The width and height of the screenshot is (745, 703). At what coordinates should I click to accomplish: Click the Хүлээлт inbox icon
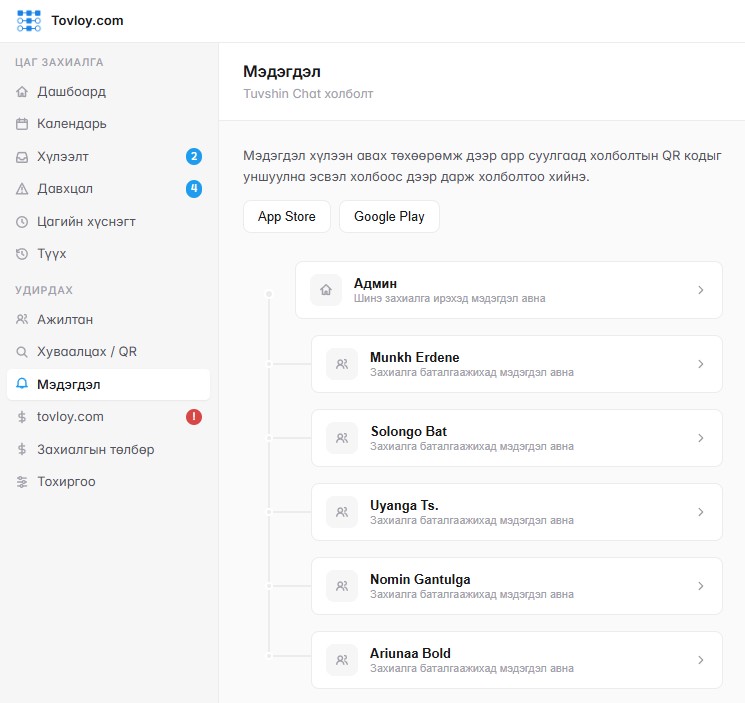coord(22,157)
